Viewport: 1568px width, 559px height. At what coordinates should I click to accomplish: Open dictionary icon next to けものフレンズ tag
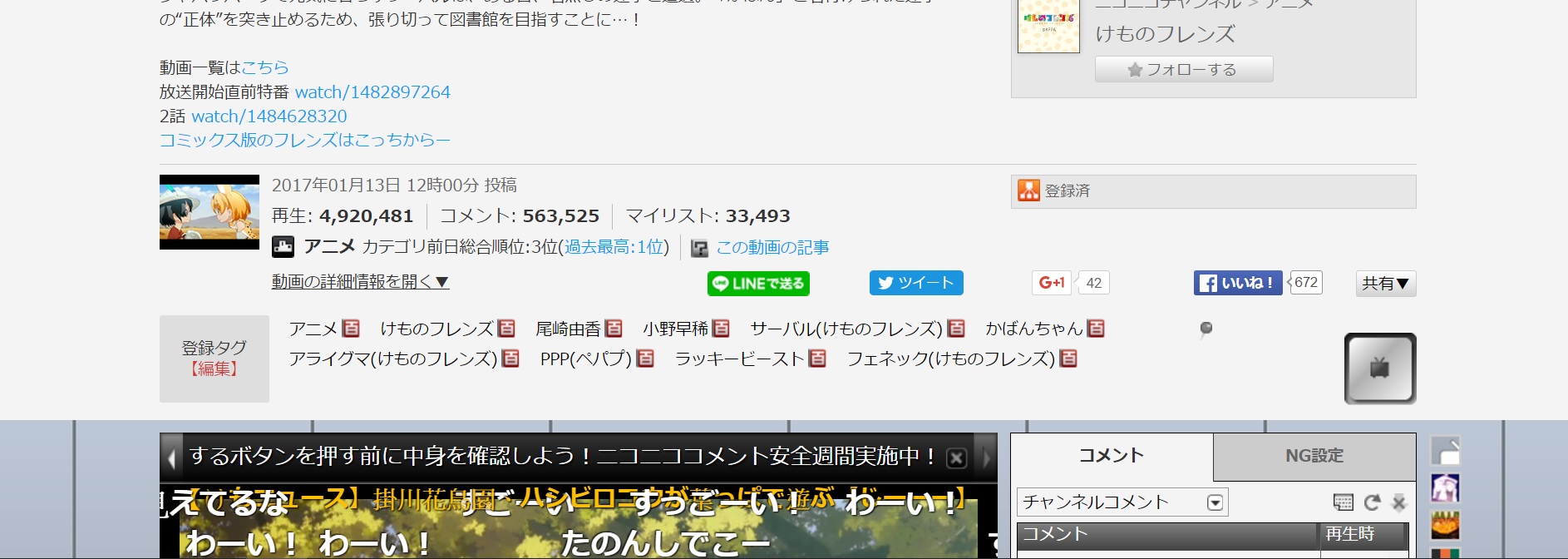pyautogui.click(x=506, y=329)
